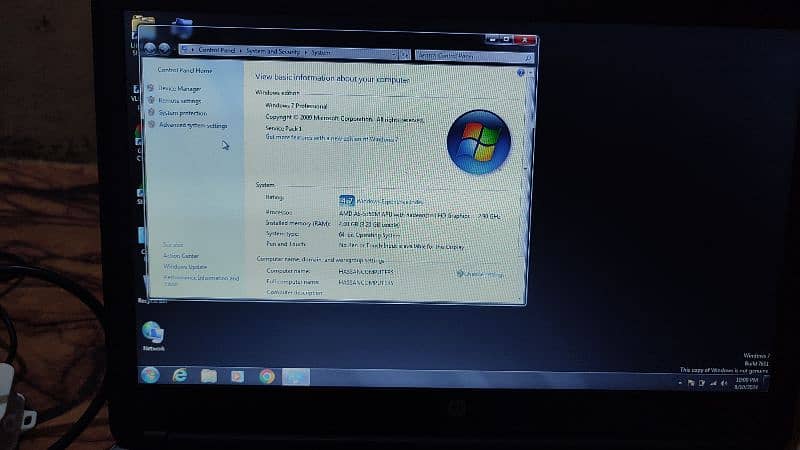The height and width of the screenshot is (450, 800).
Task: Click the Windows Experience Index score badge
Action: [x=346, y=201]
